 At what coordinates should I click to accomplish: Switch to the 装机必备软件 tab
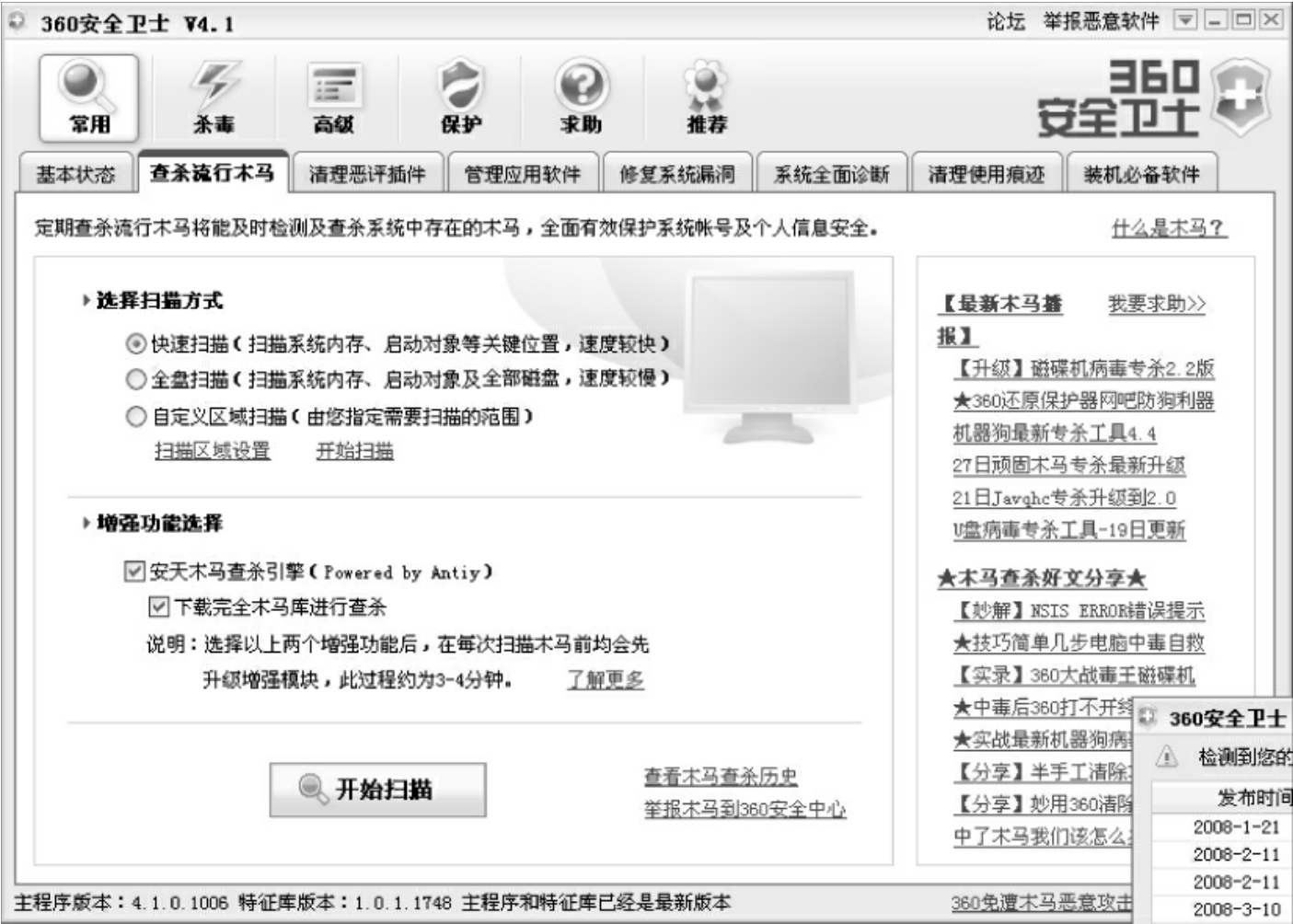coord(1141,174)
